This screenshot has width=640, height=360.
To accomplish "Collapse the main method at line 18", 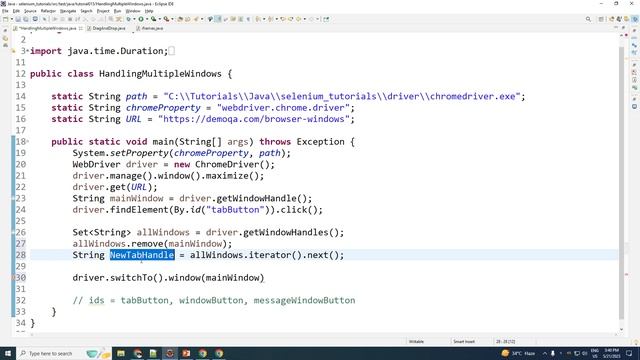I will tap(28, 141).
